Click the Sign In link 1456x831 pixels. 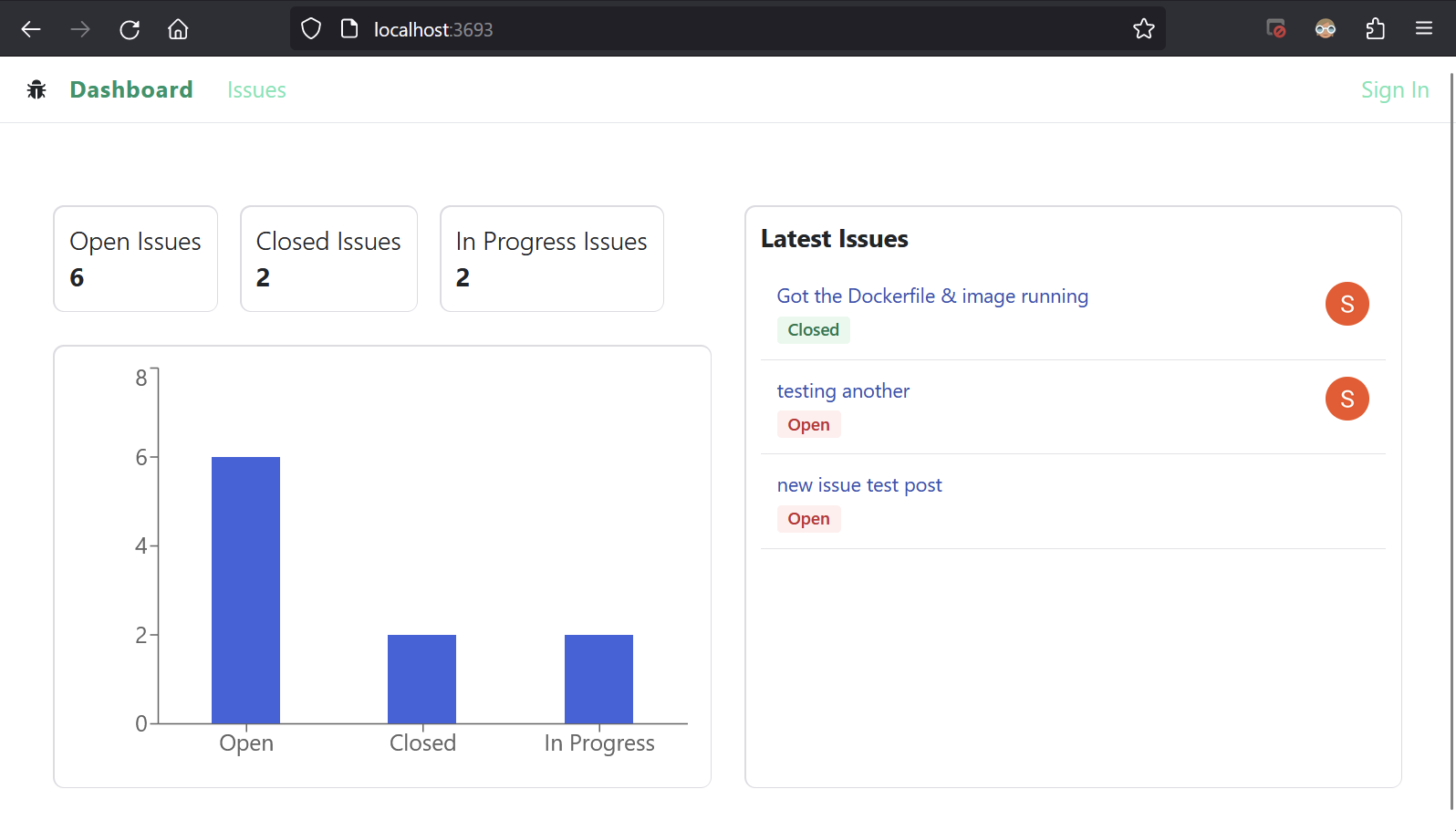(1395, 89)
